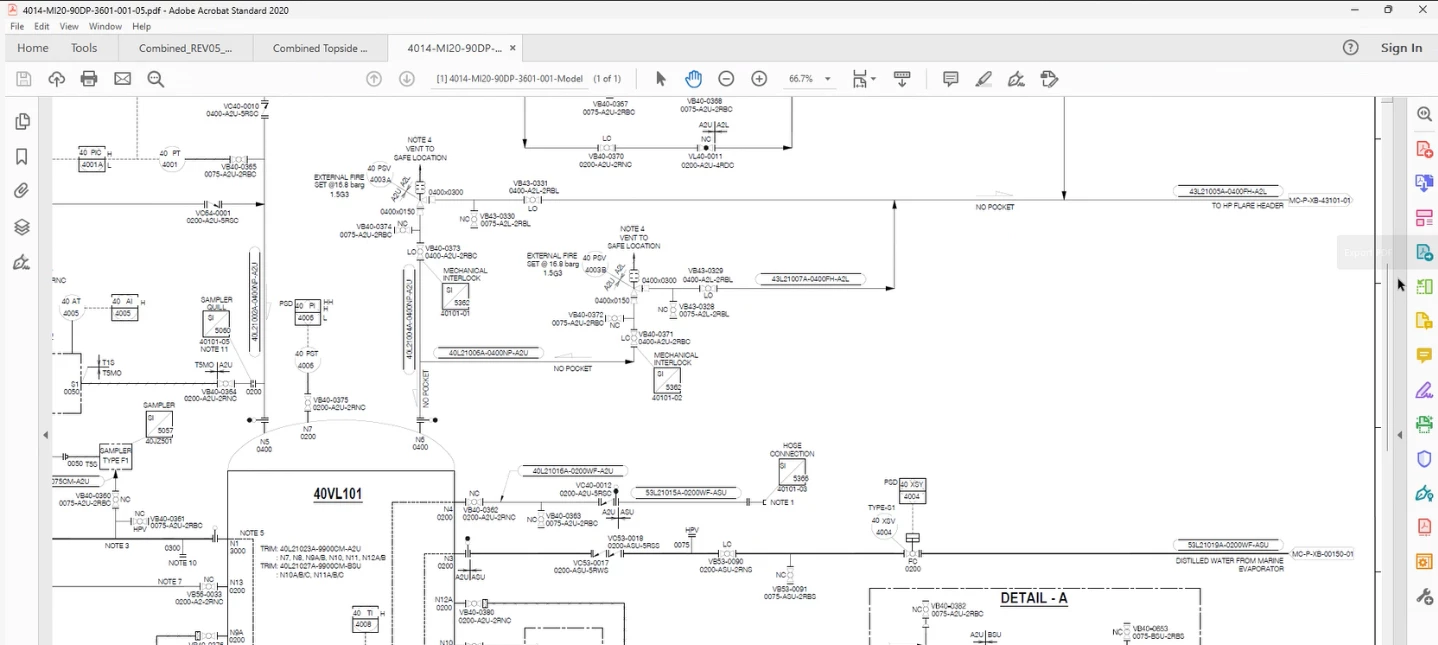Close the 4014-MI20-90DP document tab
This screenshot has width=1438, height=645.
point(513,48)
